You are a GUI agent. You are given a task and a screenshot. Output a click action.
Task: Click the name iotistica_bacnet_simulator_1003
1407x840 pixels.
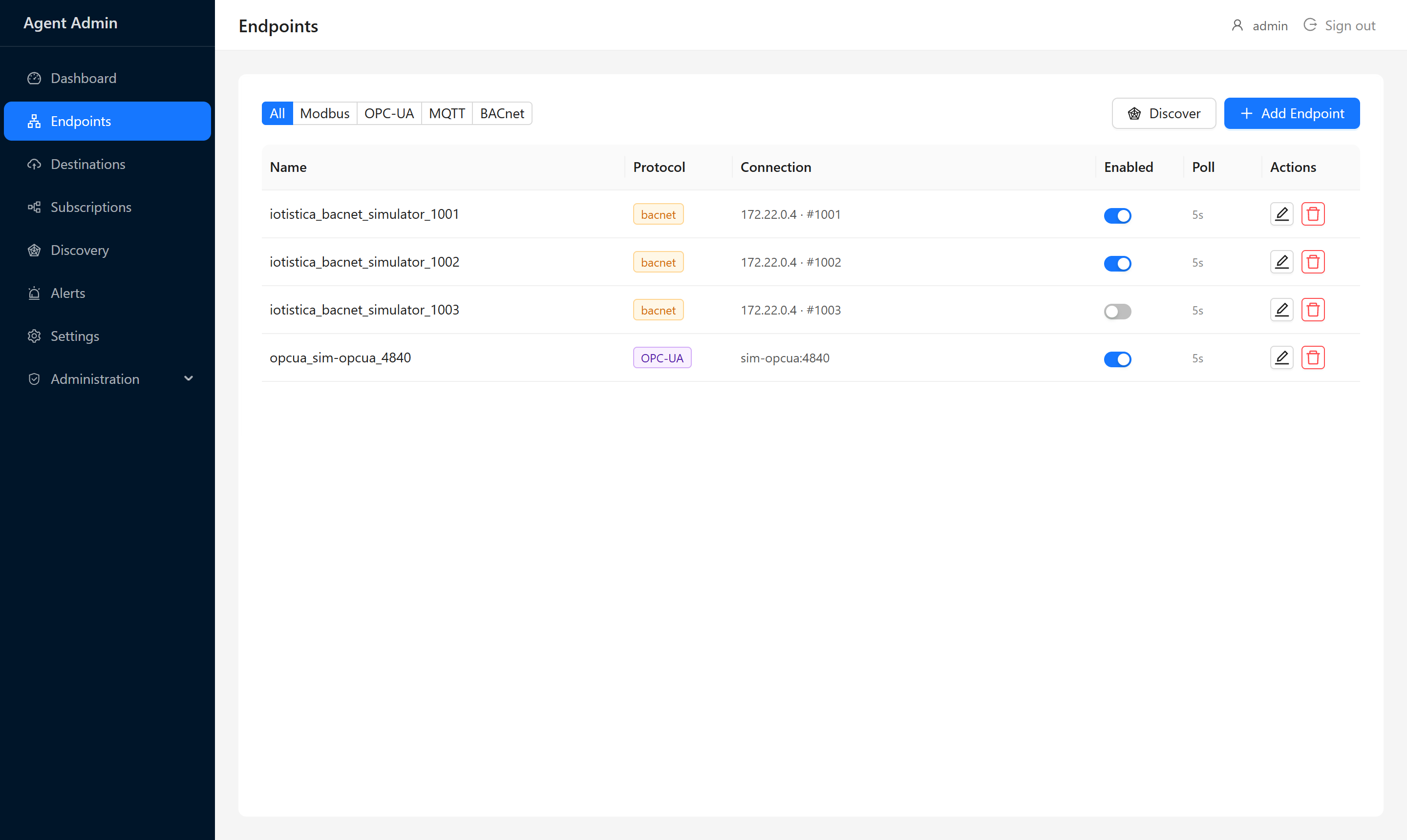coord(364,310)
